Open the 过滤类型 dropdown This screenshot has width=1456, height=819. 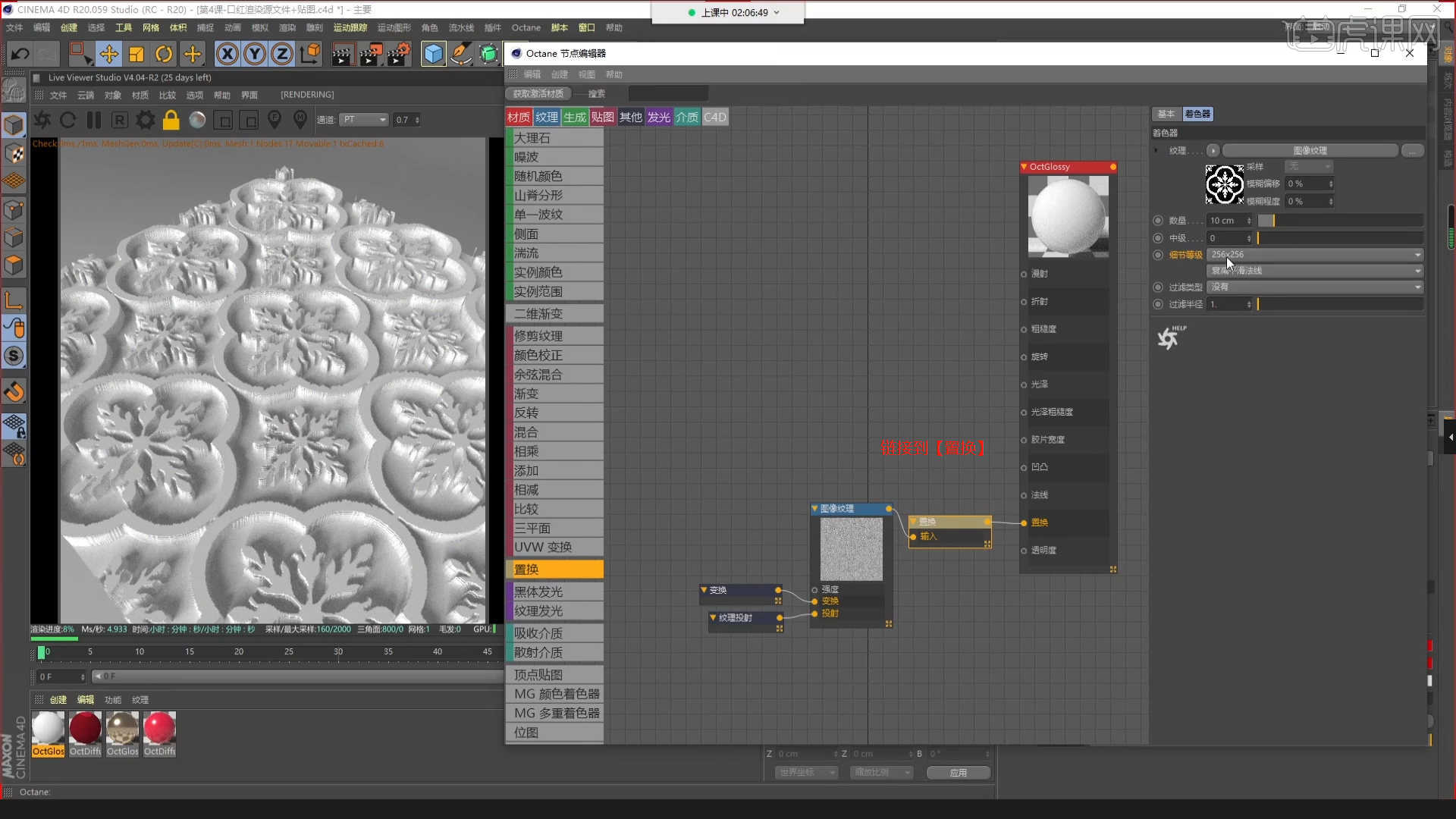coord(1314,287)
